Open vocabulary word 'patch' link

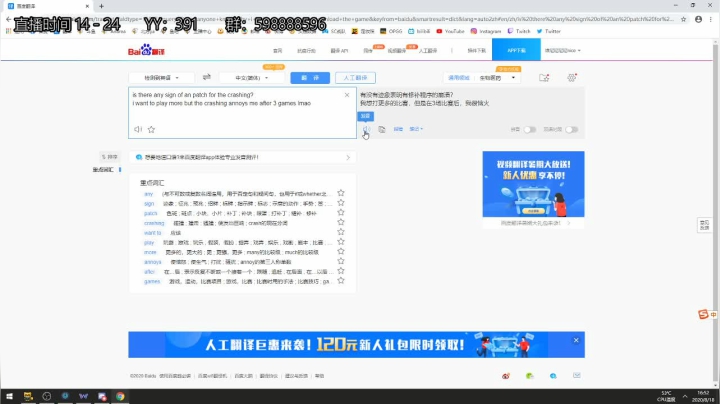(x=151, y=213)
